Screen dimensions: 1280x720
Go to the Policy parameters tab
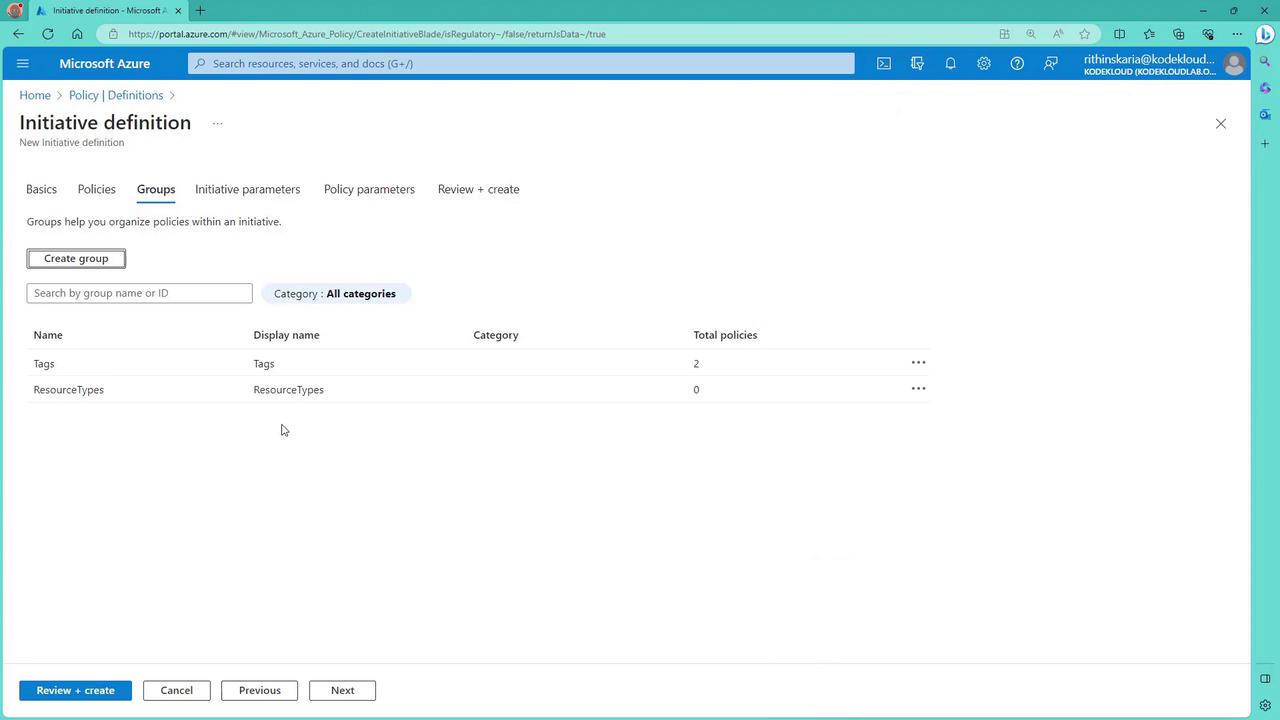tap(369, 189)
